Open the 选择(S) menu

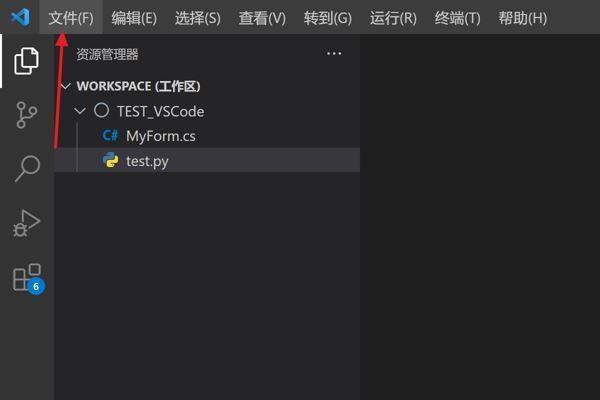(x=197, y=18)
